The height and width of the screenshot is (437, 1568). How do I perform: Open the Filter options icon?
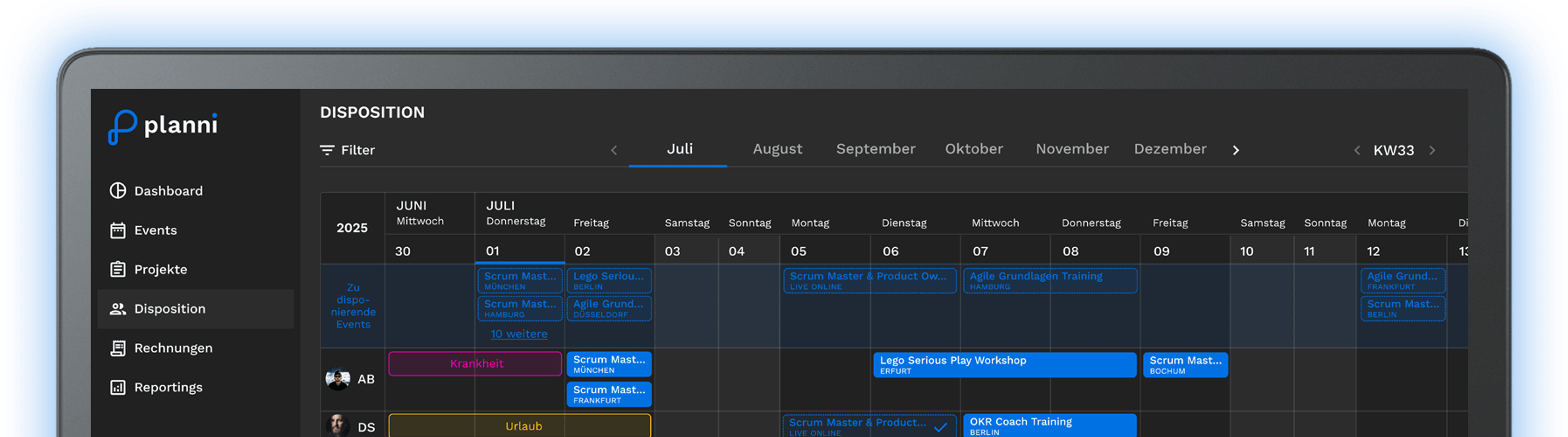click(x=327, y=150)
